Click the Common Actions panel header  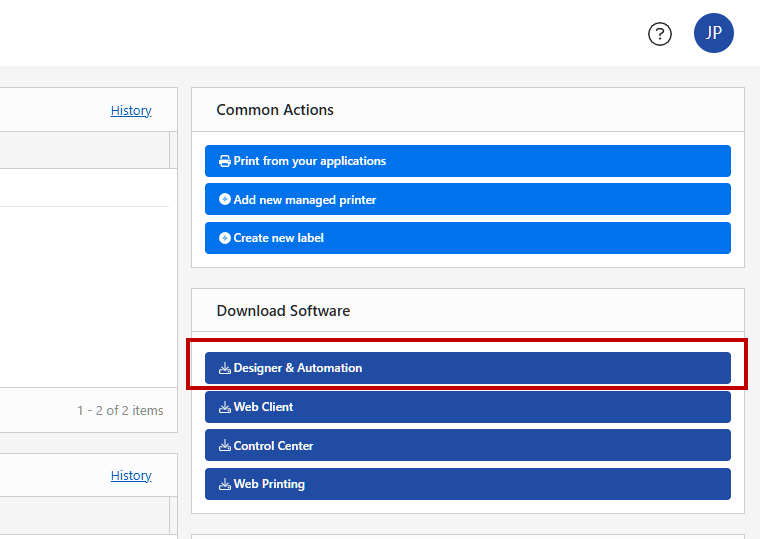(x=468, y=110)
